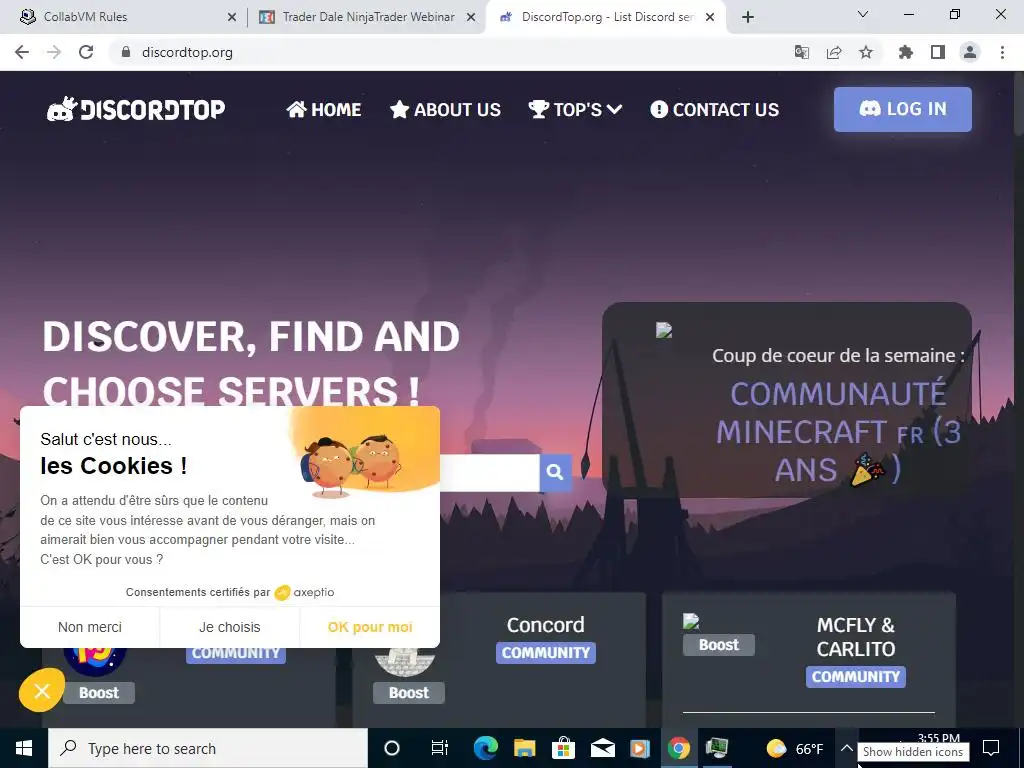Screen dimensions: 1024x768
Task: Open Microsoft Store from taskbar
Action: tap(563, 748)
